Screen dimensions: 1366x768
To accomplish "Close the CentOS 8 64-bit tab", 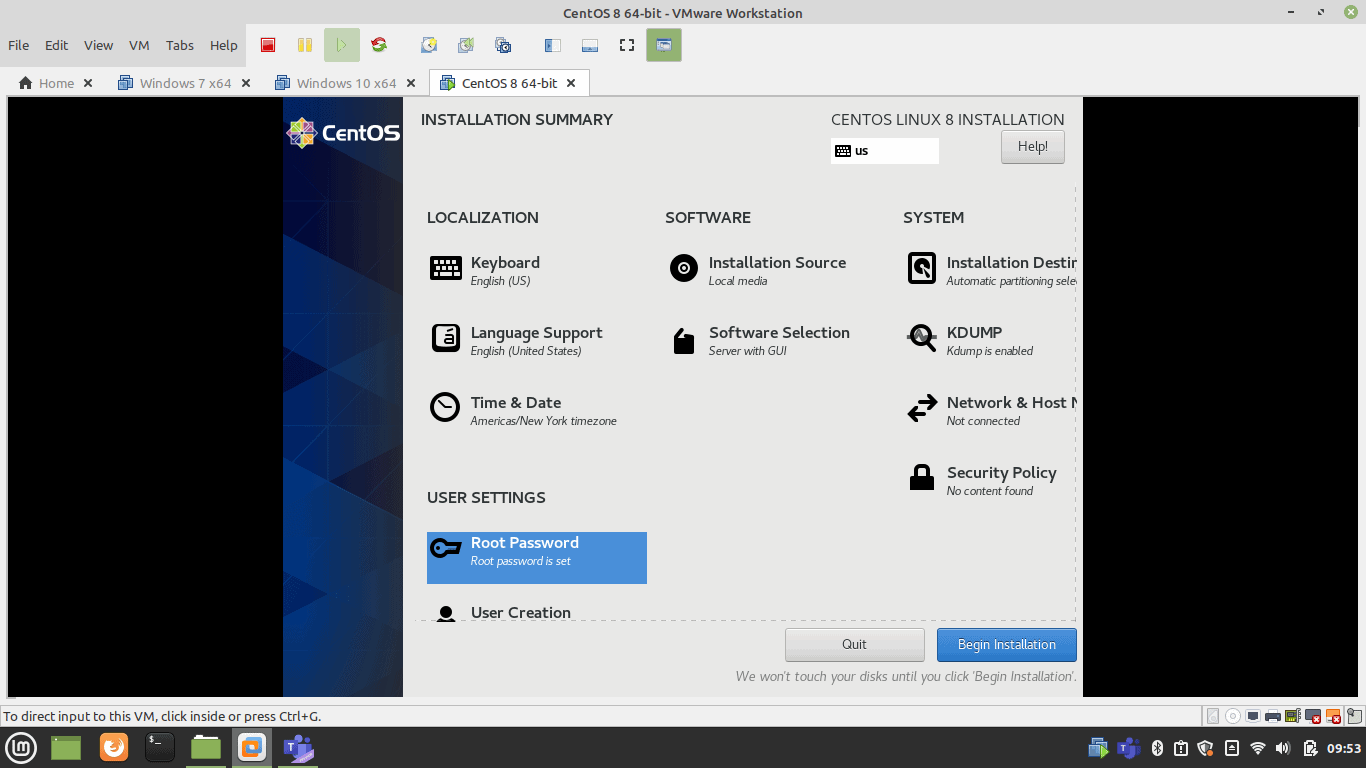I will click(571, 83).
